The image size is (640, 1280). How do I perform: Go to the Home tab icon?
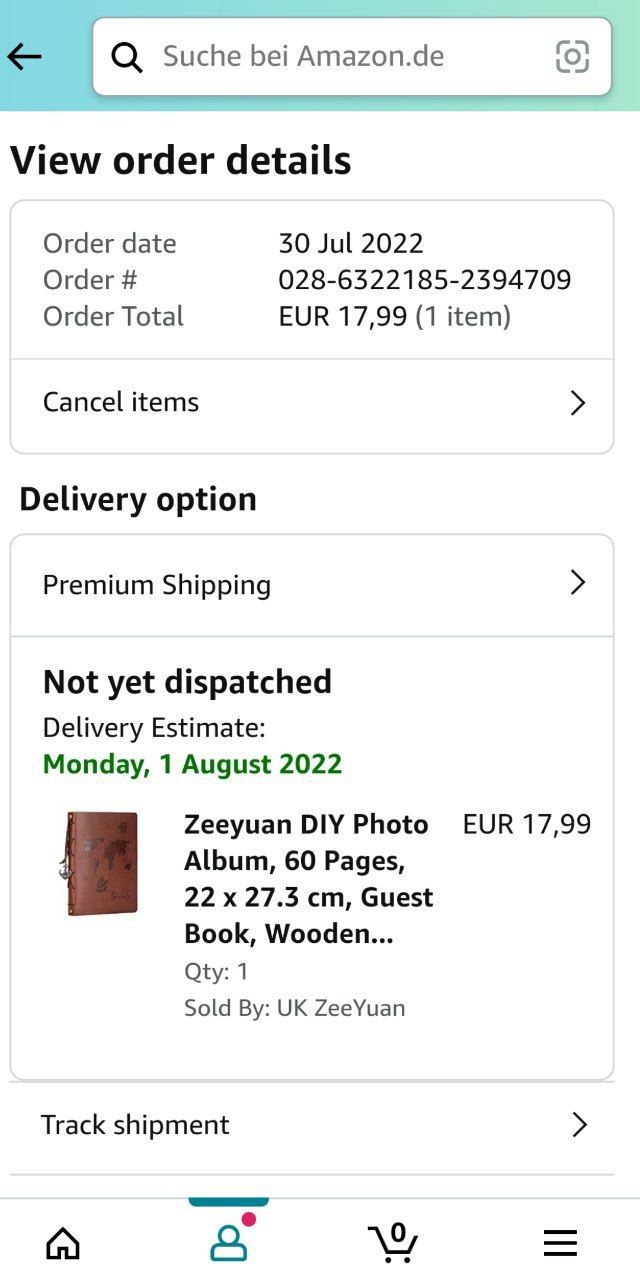pos(63,1243)
